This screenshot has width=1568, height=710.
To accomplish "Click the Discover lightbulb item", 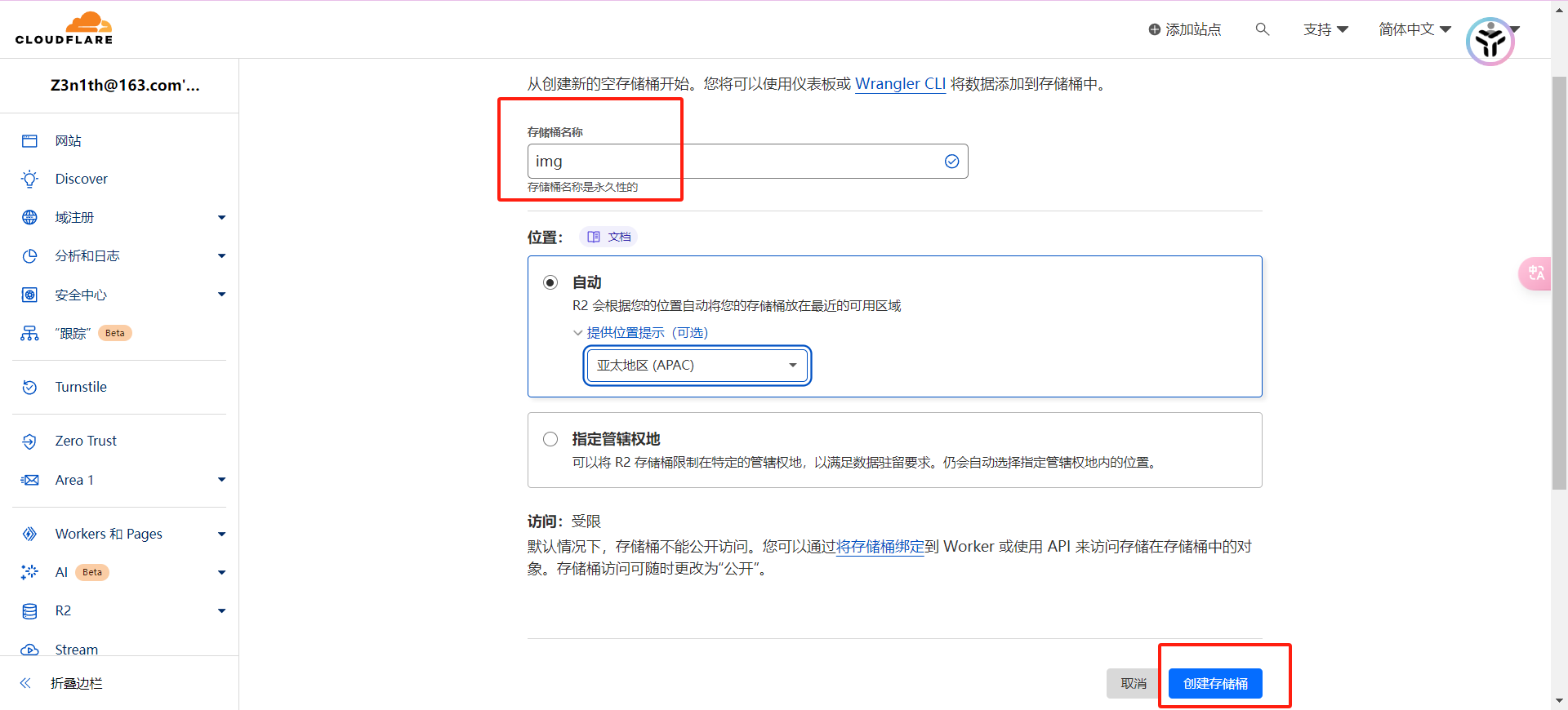I will pyautogui.click(x=81, y=179).
